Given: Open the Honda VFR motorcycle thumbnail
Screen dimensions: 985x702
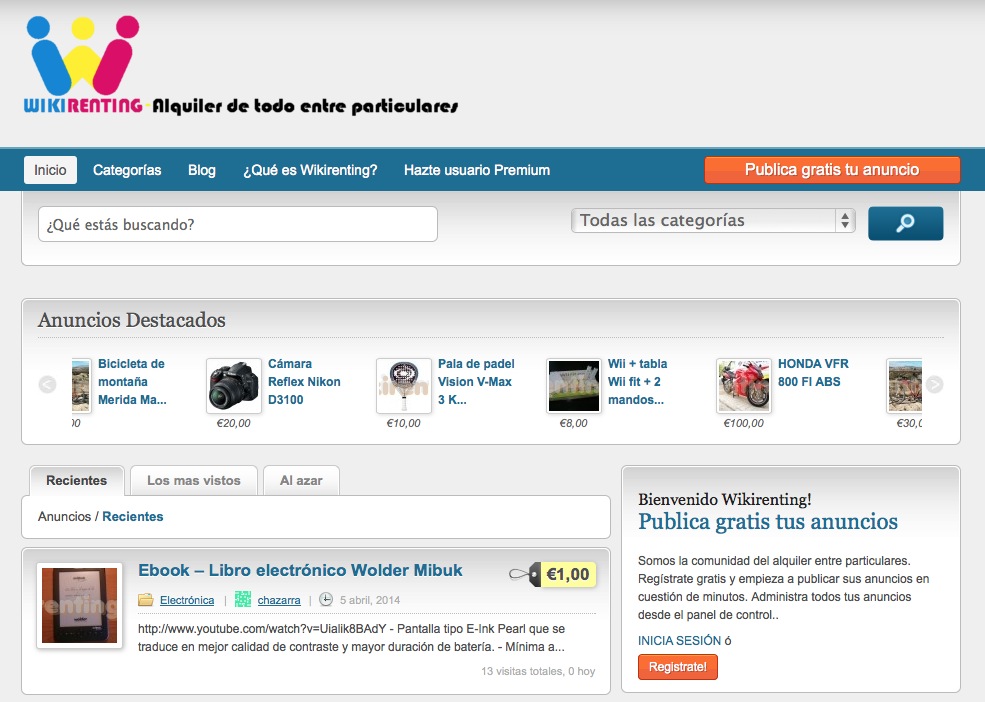Looking at the screenshot, I should click(744, 386).
